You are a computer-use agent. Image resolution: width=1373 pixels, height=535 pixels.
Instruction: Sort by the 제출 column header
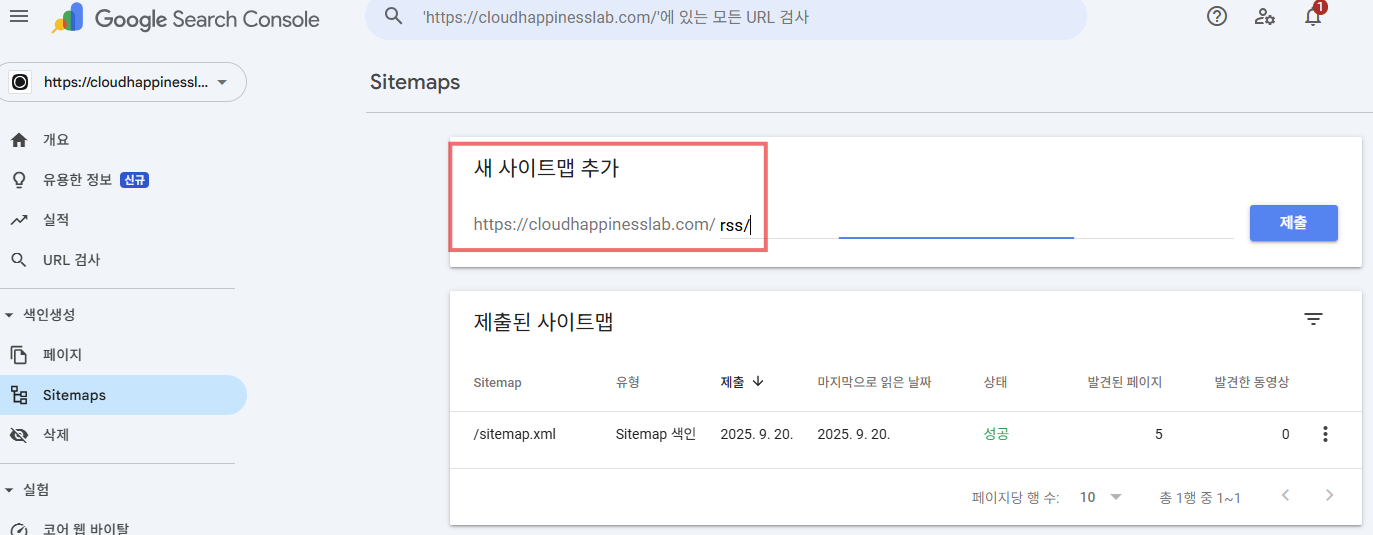click(732, 382)
